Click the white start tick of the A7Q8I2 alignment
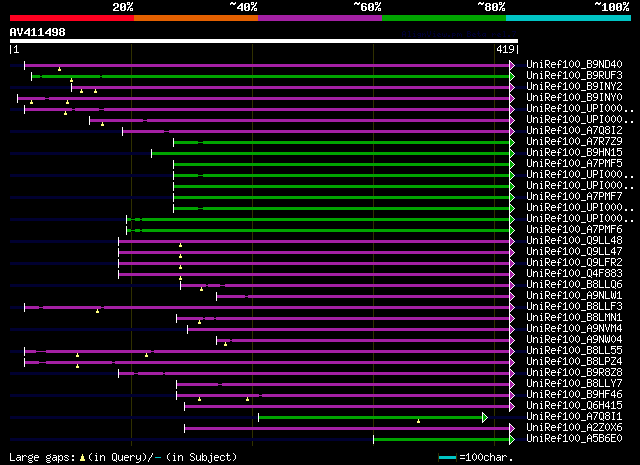The image size is (640, 465). click(x=122, y=131)
